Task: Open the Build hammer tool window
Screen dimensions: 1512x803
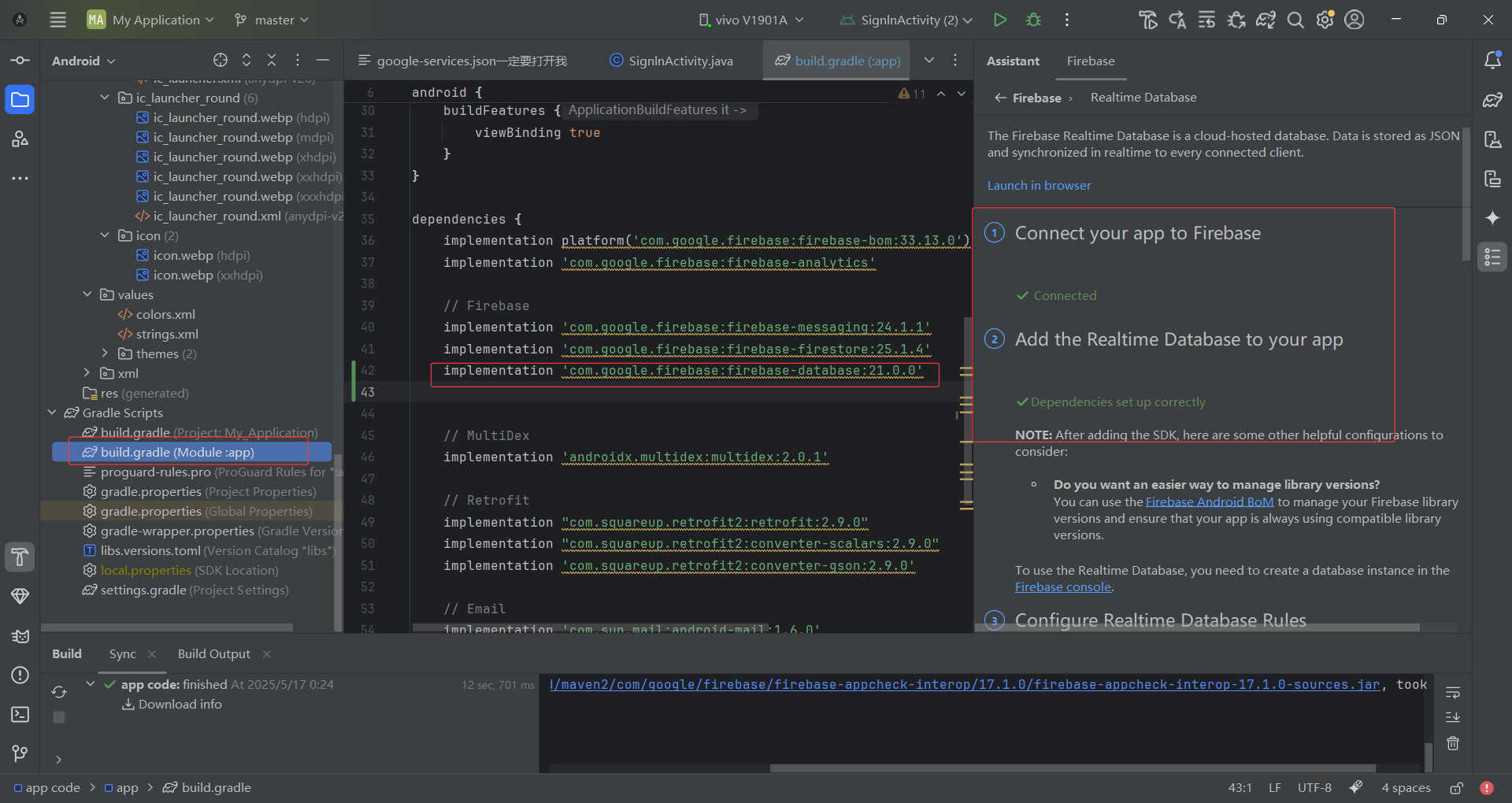Action: point(20,557)
